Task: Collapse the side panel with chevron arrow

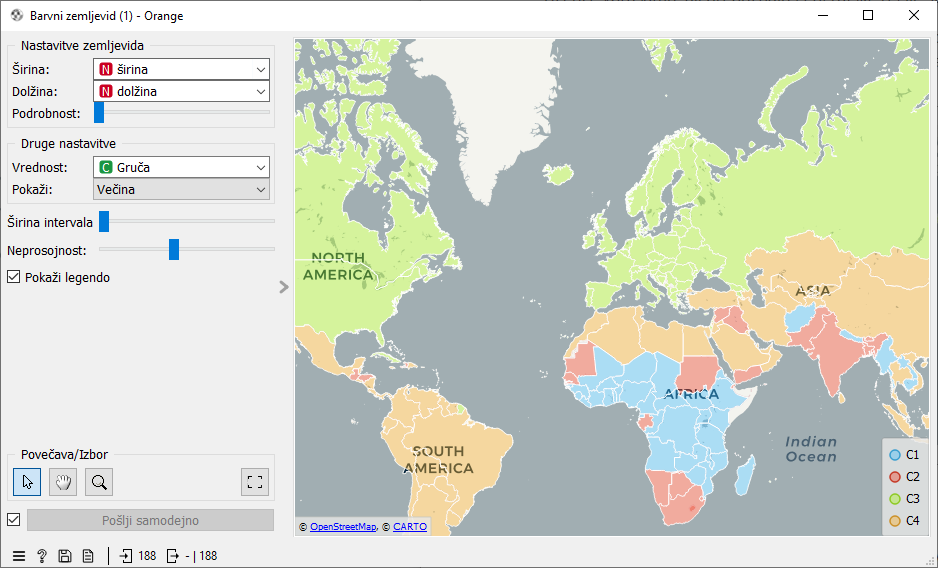Action: 284,287
